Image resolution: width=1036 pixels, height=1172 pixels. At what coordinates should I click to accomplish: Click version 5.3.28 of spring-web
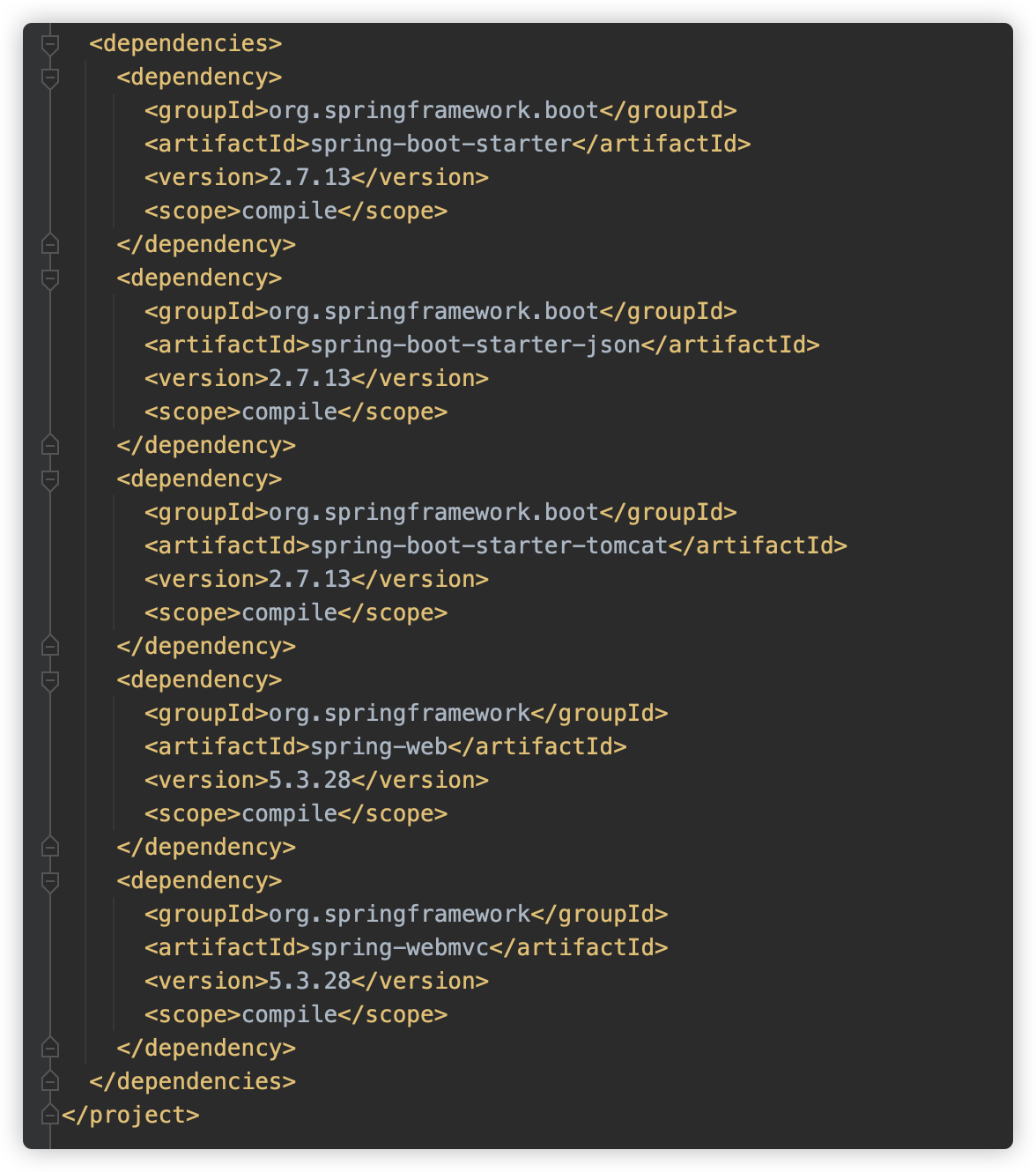(310, 780)
